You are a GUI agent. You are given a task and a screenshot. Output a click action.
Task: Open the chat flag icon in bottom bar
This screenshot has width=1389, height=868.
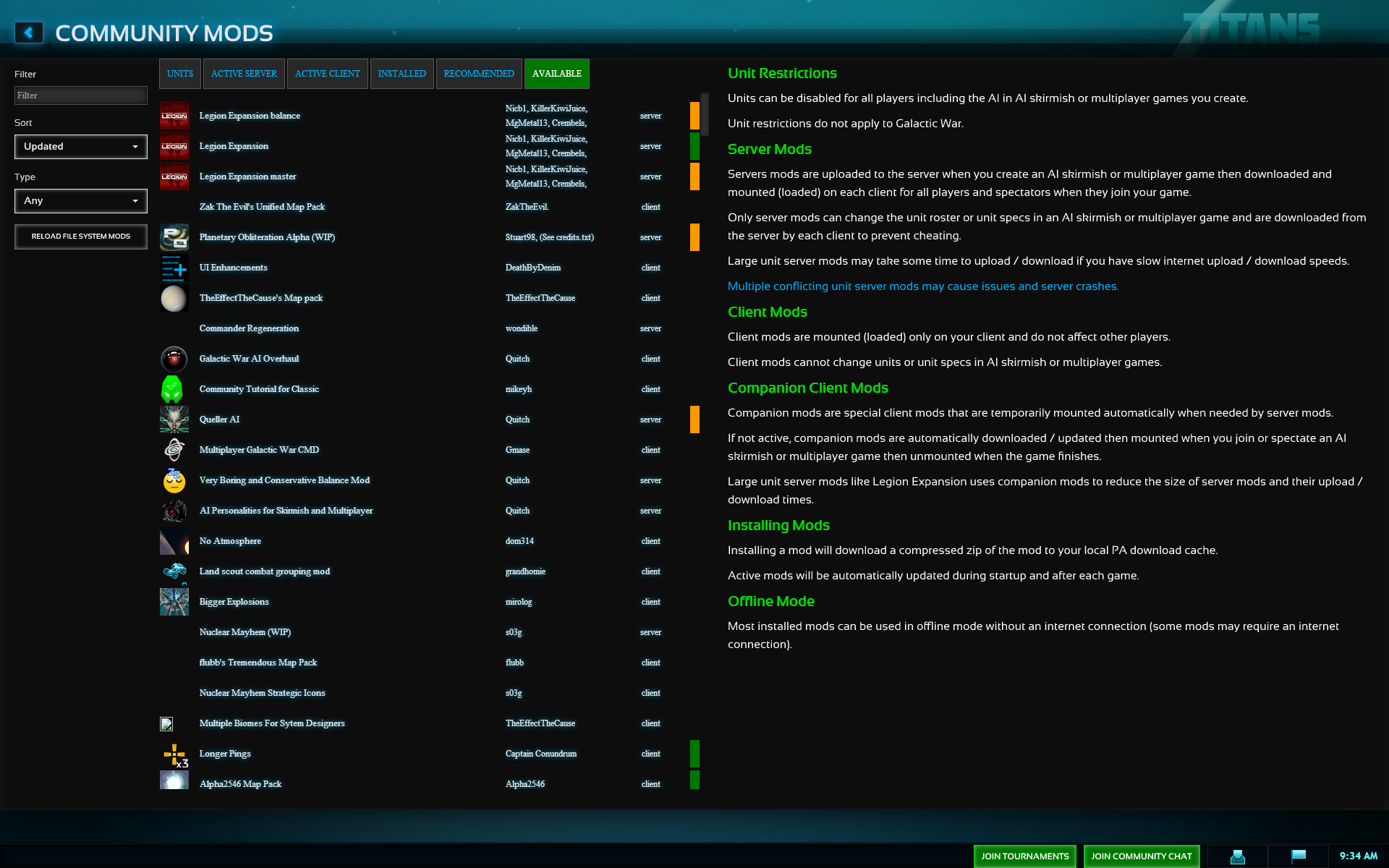click(x=1299, y=856)
